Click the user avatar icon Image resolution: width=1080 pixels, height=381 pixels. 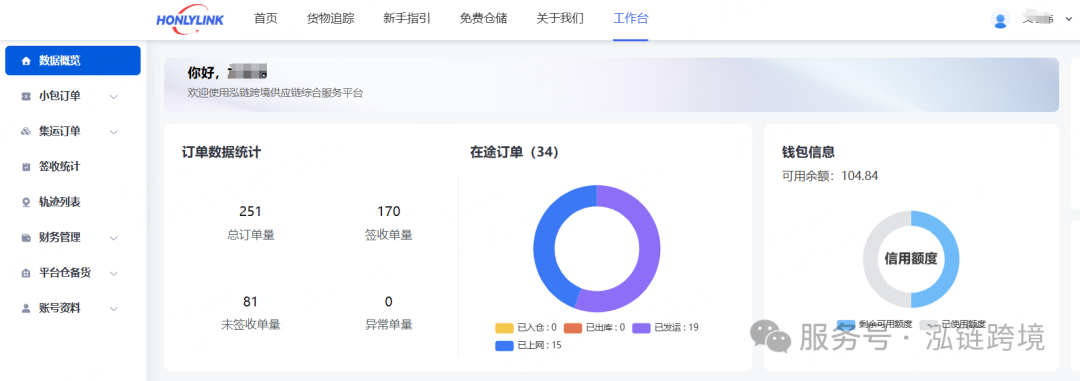tap(1000, 19)
